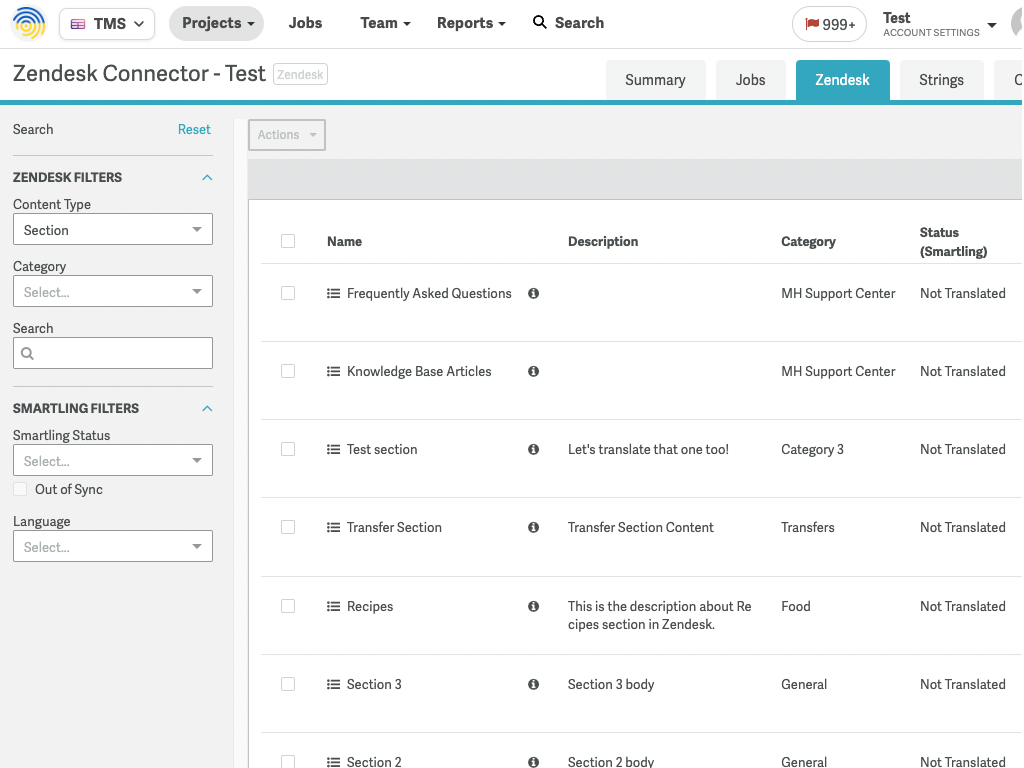Click the list icon next to Transfer Section

coord(333,527)
